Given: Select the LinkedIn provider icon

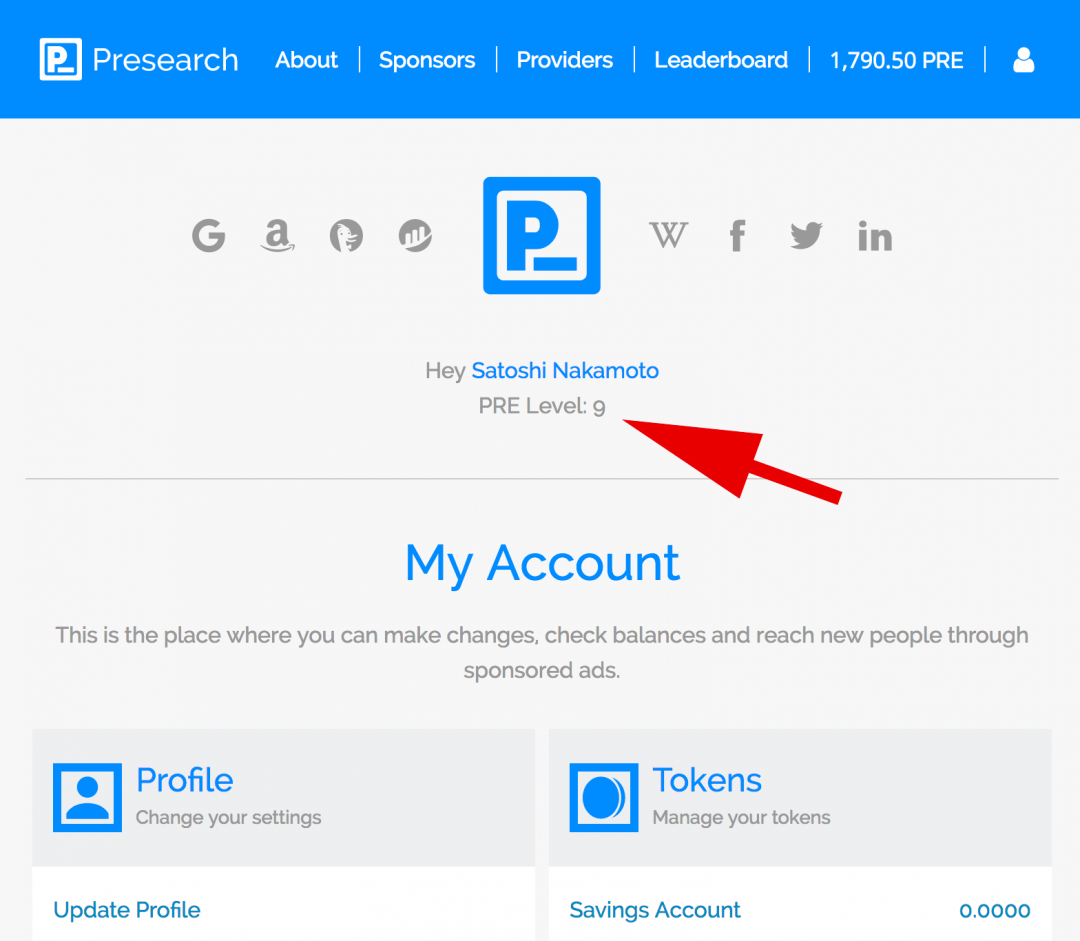Looking at the screenshot, I should point(875,236).
